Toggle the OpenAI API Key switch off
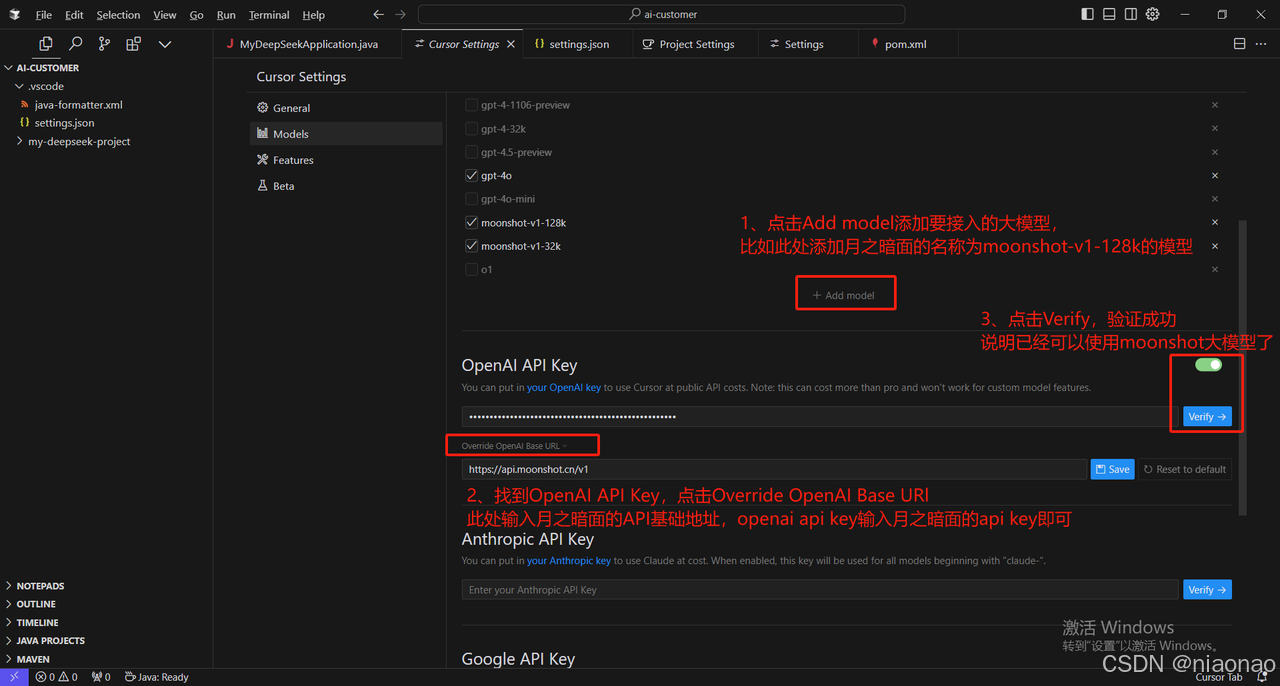The height and width of the screenshot is (686, 1280). click(x=1208, y=365)
